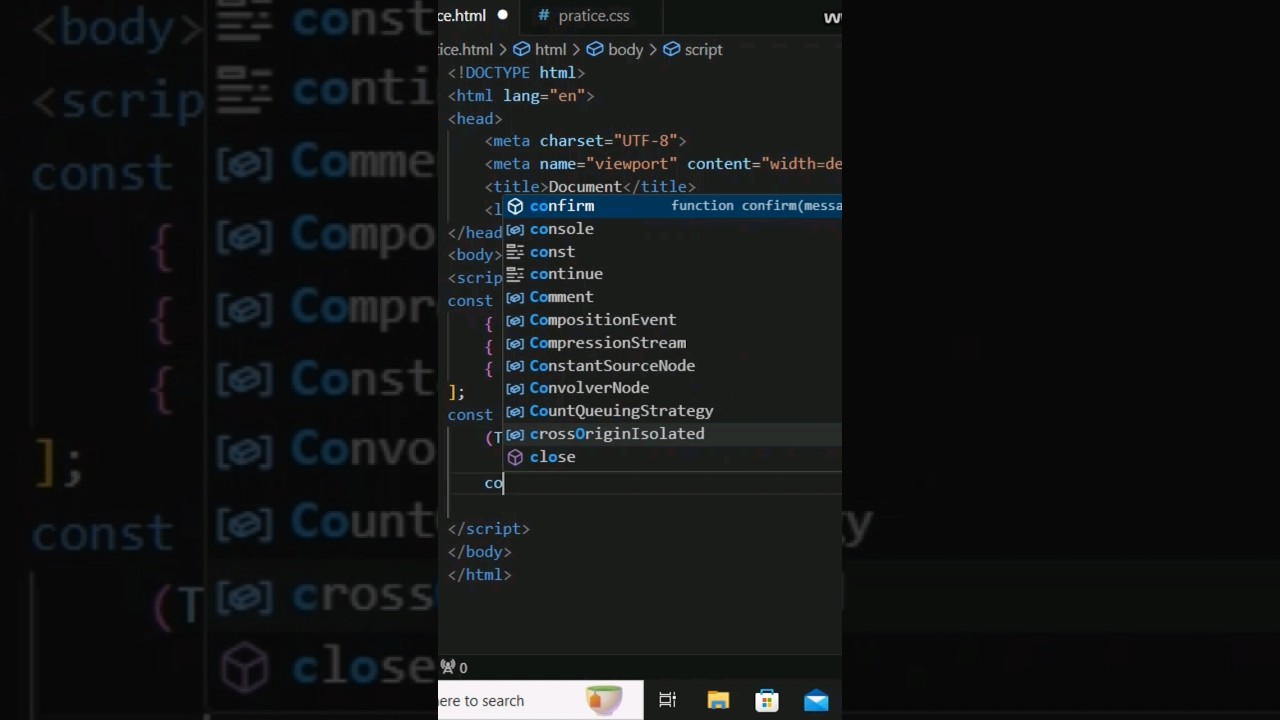This screenshot has height=720, width=1280.
Task: Open the script breadcrumb segment
Action: pyautogui.click(x=693, y=49)
